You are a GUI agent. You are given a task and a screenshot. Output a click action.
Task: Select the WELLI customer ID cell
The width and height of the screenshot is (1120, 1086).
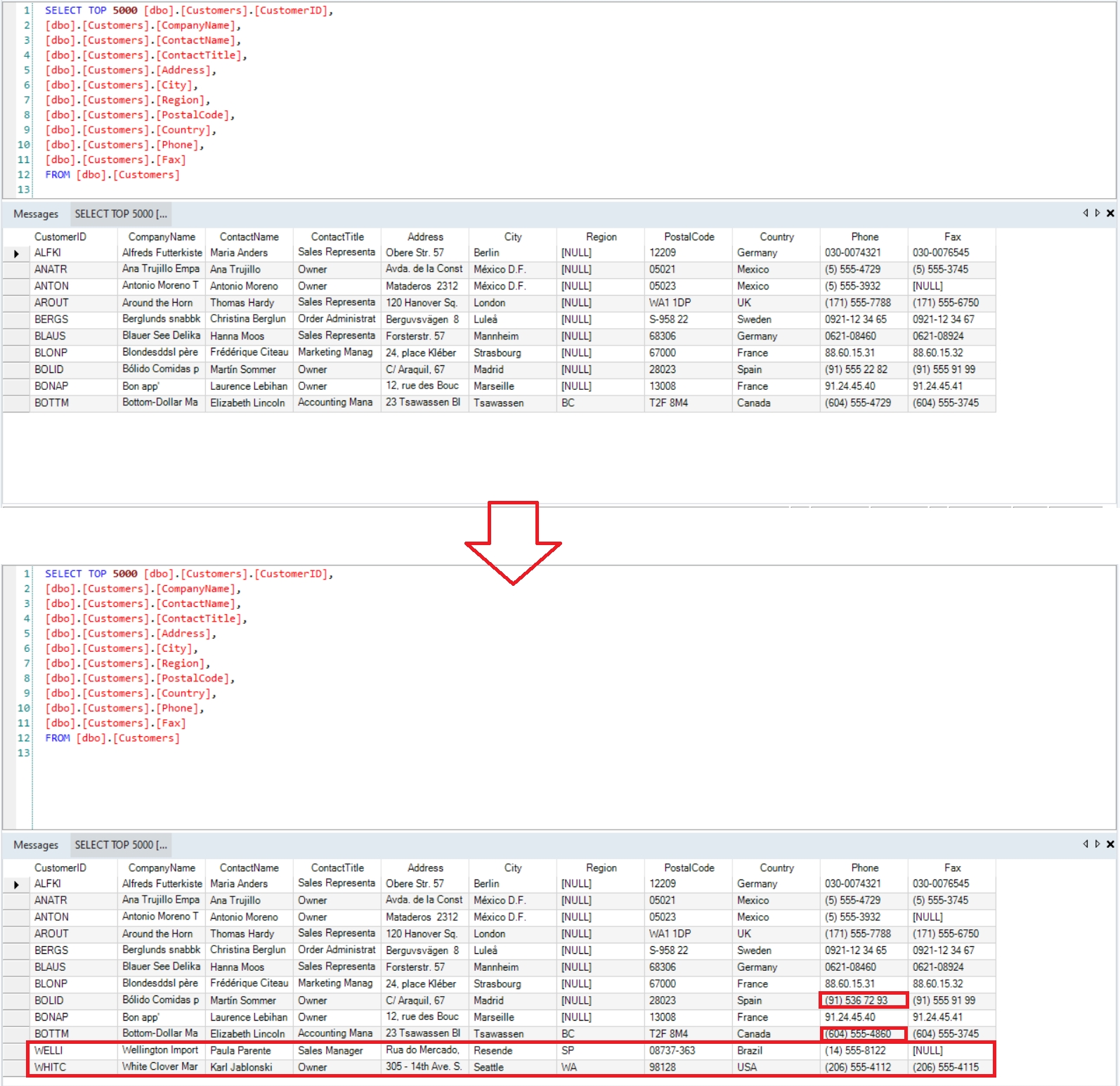(x=49, y=1050)
